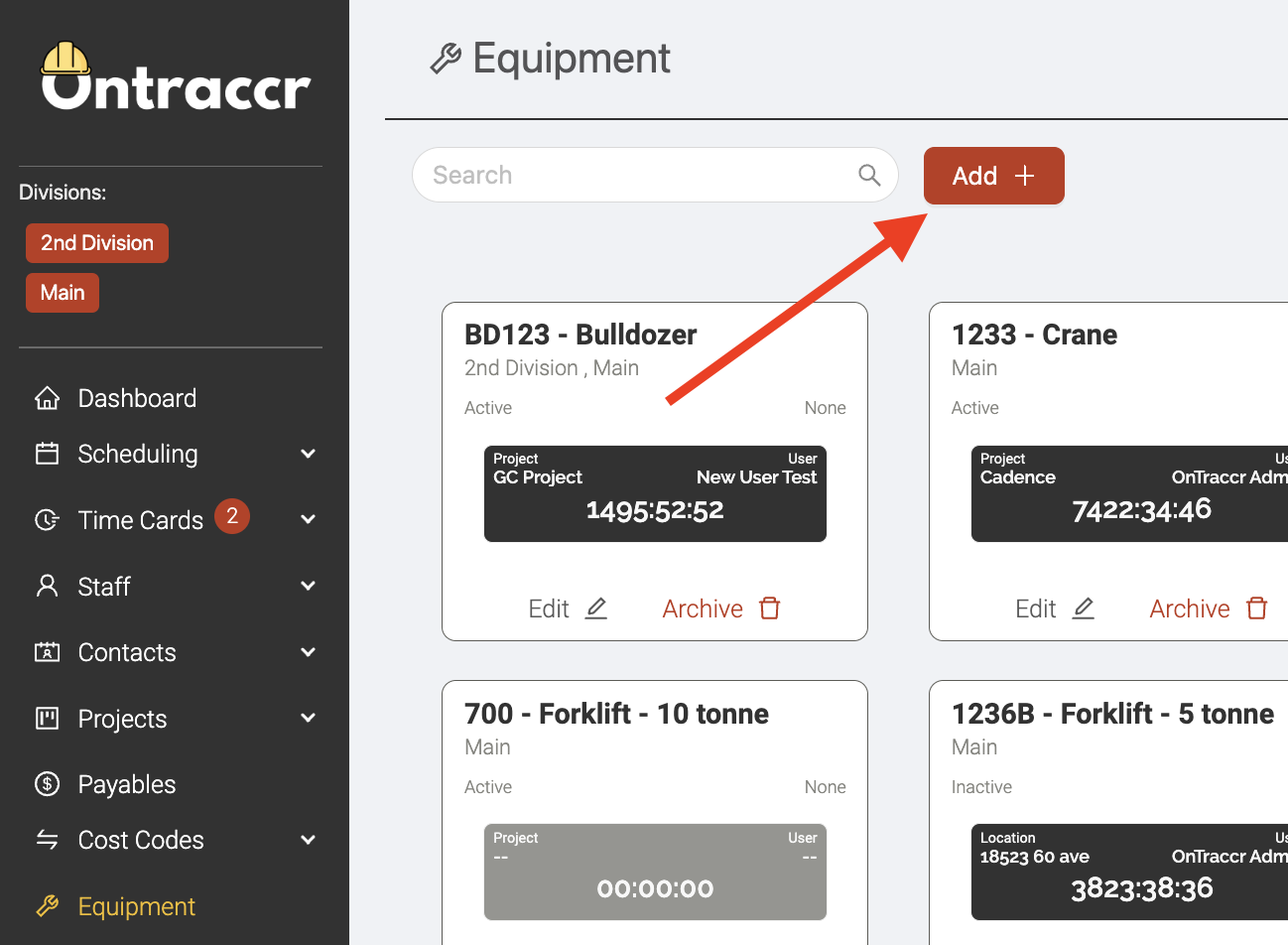Click into the Search equipment field
This screenshot has height=945, width=1288.
655,175
